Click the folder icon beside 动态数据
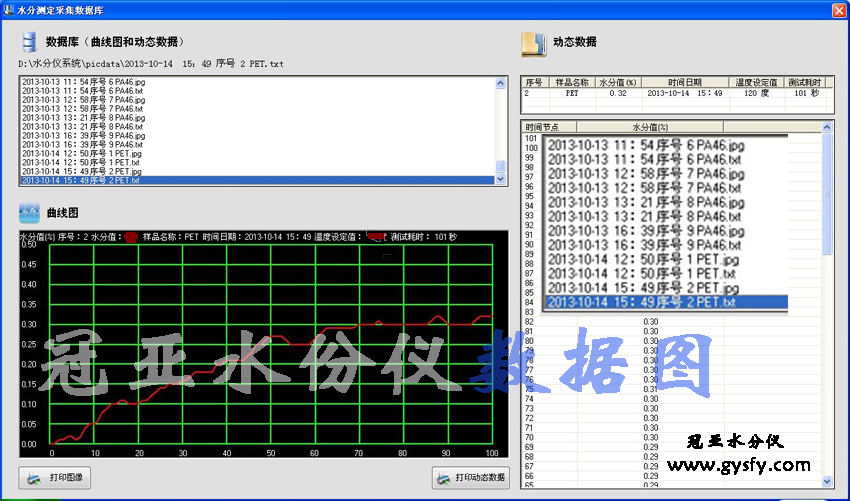The image size is (850, 501). pyautogui.click(x=533, y=44)
